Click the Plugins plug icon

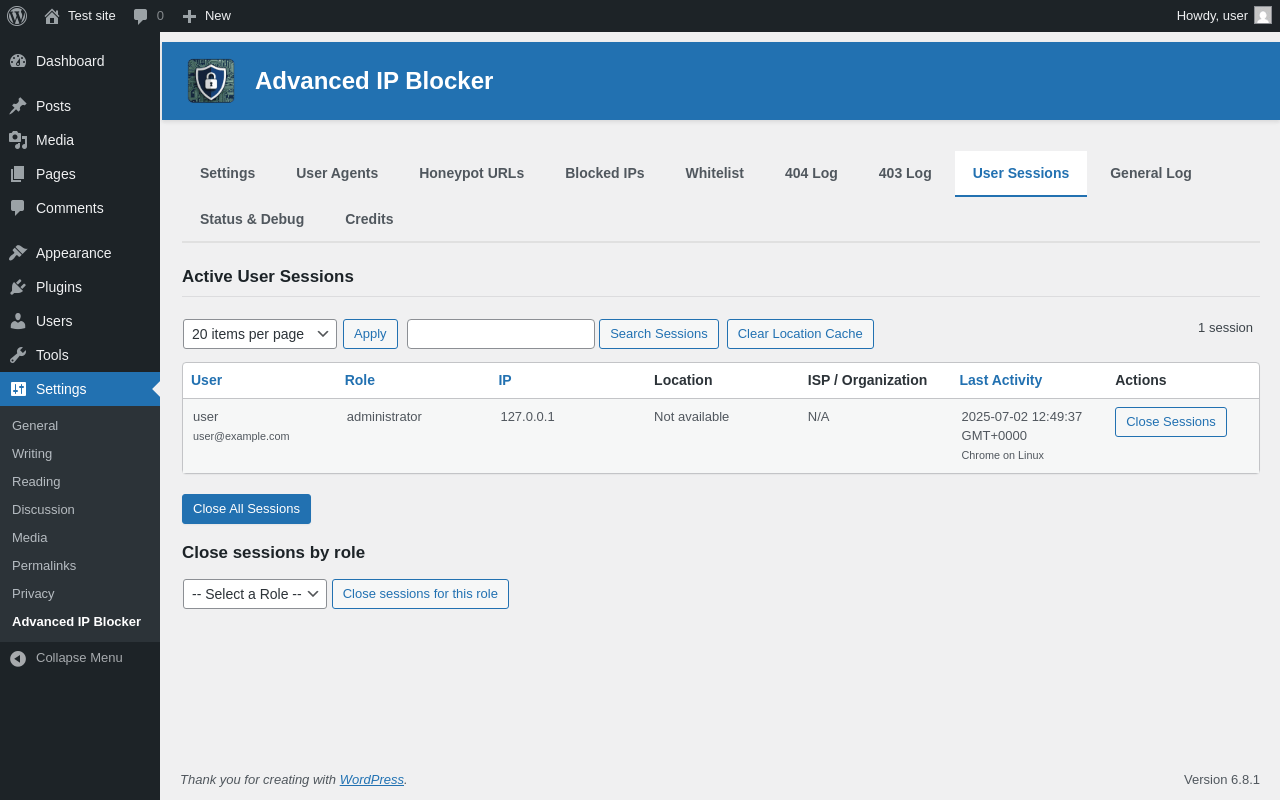18,287
